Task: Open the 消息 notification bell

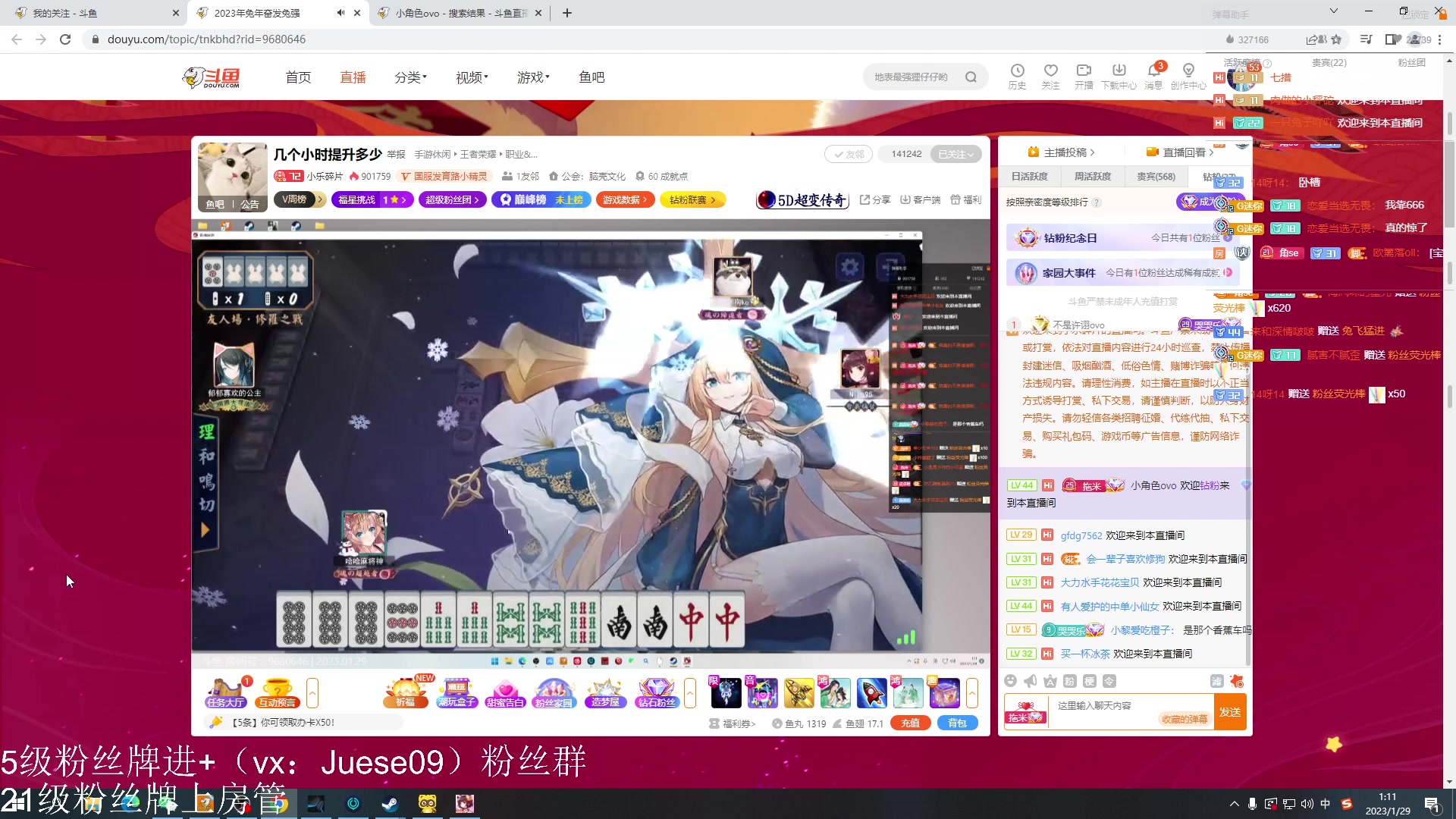Action: 1153,76
